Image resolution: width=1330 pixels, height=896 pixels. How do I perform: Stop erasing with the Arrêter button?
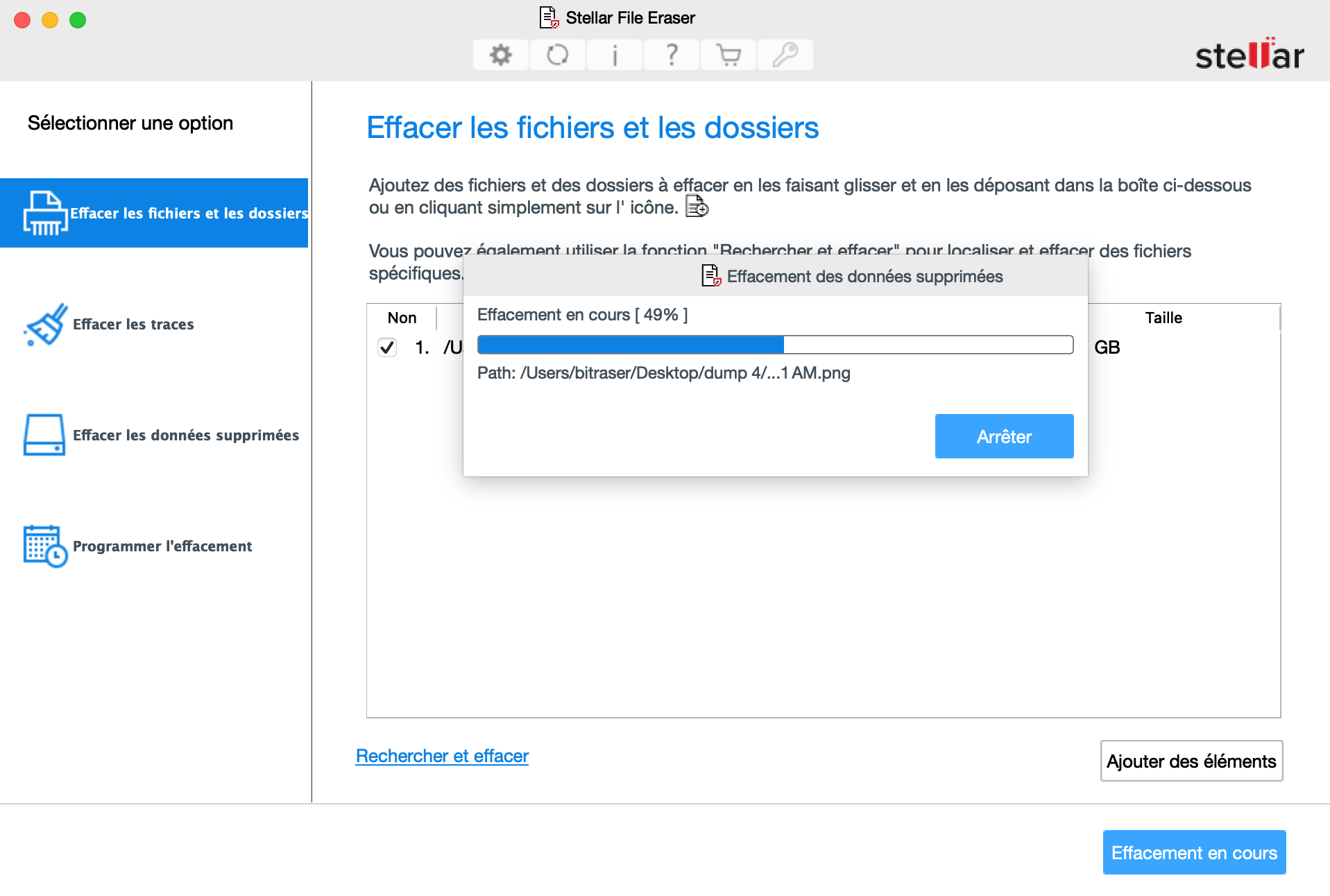coord(1004,436)
